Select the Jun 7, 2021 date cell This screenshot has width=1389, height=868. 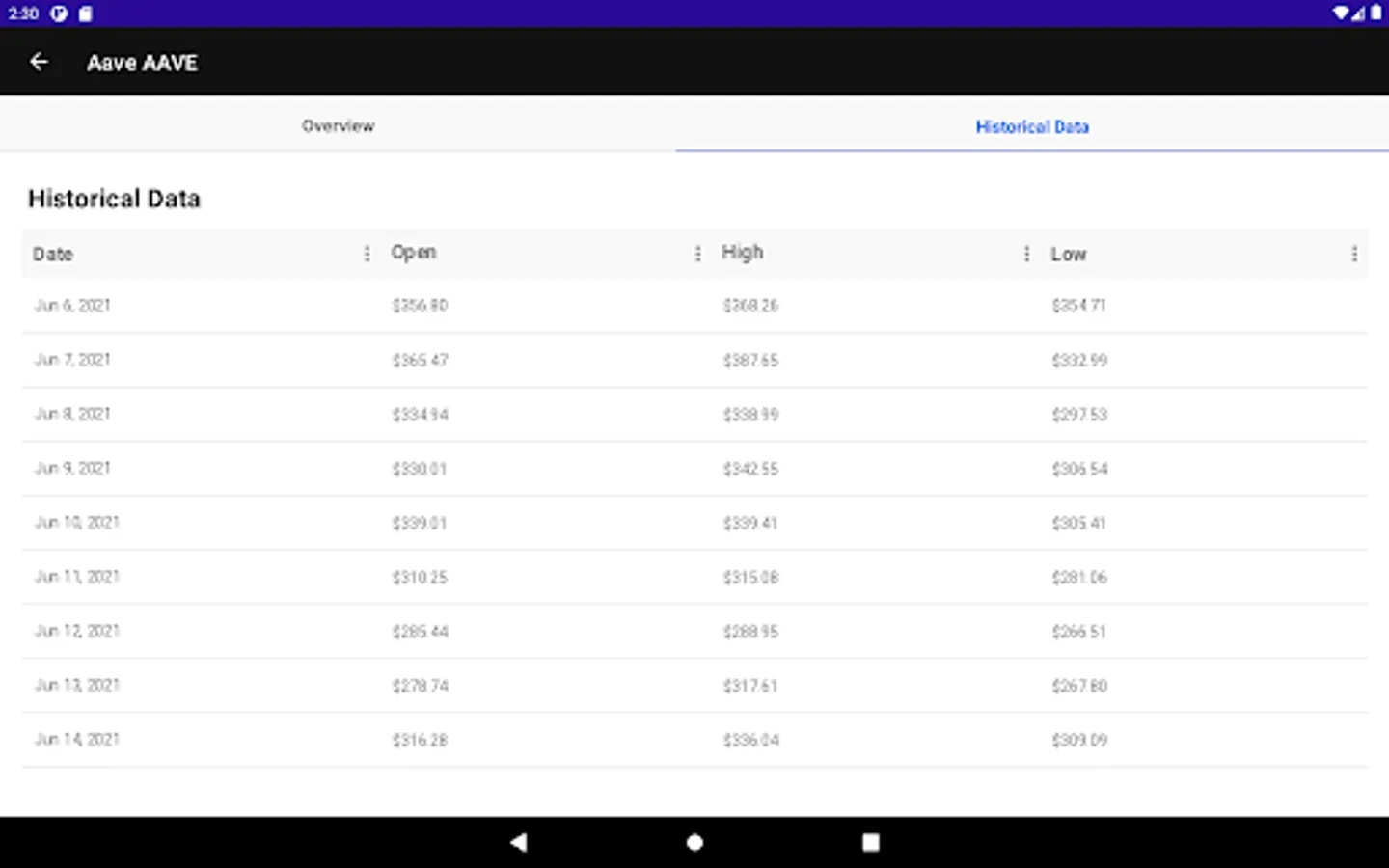[72, 360]
